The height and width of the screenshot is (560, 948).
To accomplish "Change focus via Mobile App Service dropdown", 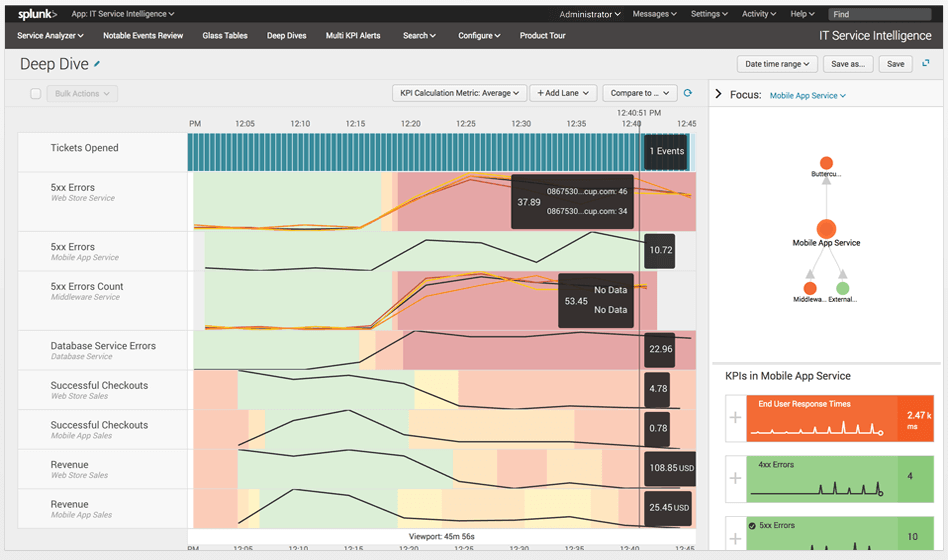I will (808, 96).
